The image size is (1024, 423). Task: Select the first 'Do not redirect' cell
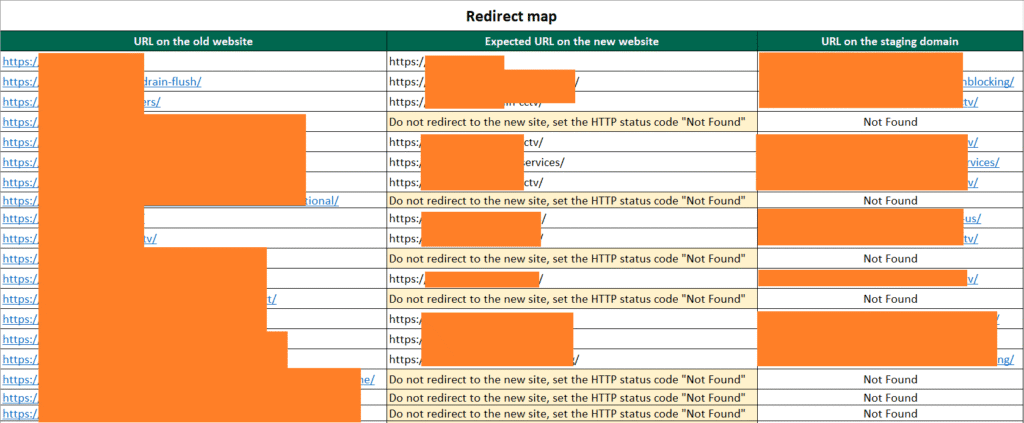pyautogui.click(x=571, y=121)
